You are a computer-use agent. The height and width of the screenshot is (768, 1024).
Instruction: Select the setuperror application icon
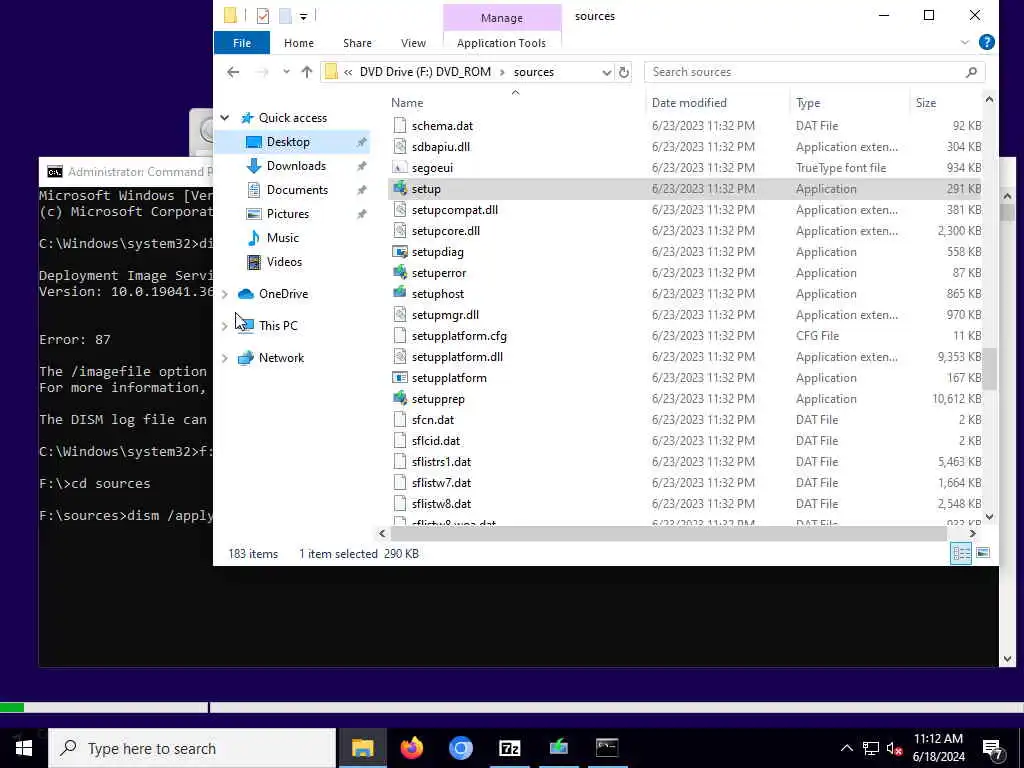(x=400, y=272)
